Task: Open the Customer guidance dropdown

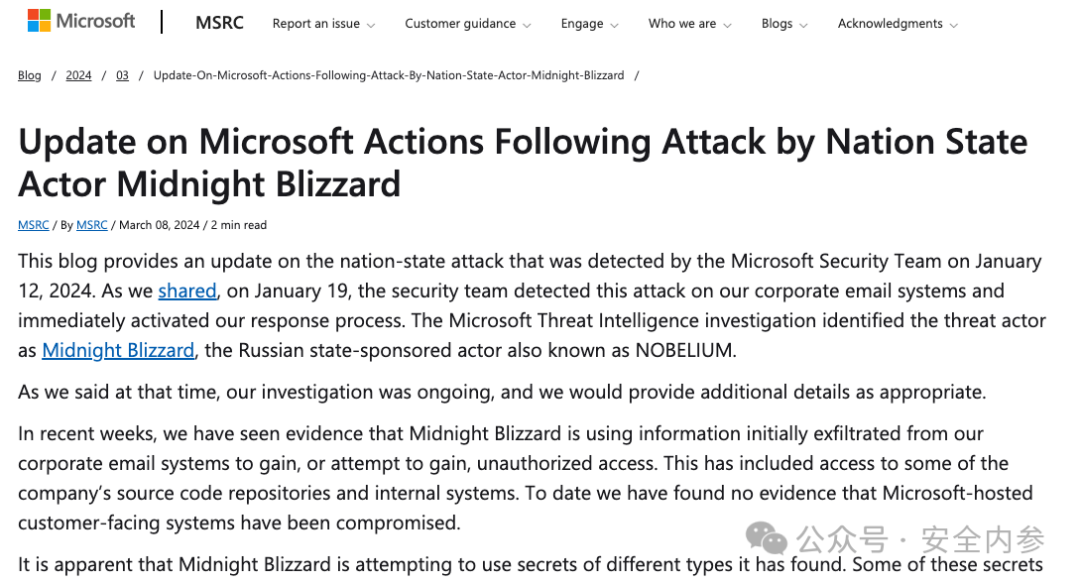Action: coord(460,24)
